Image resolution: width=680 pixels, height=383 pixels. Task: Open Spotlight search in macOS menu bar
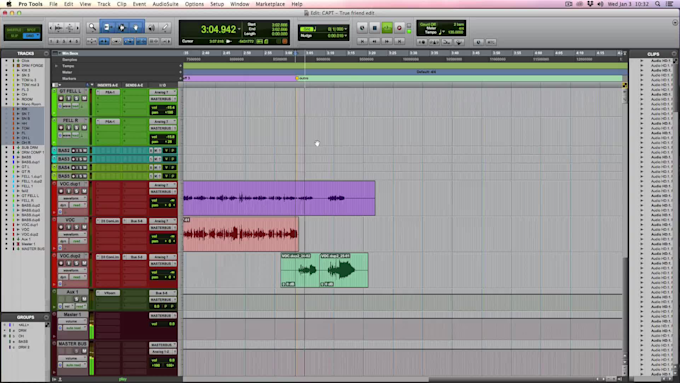pos(658,4)
